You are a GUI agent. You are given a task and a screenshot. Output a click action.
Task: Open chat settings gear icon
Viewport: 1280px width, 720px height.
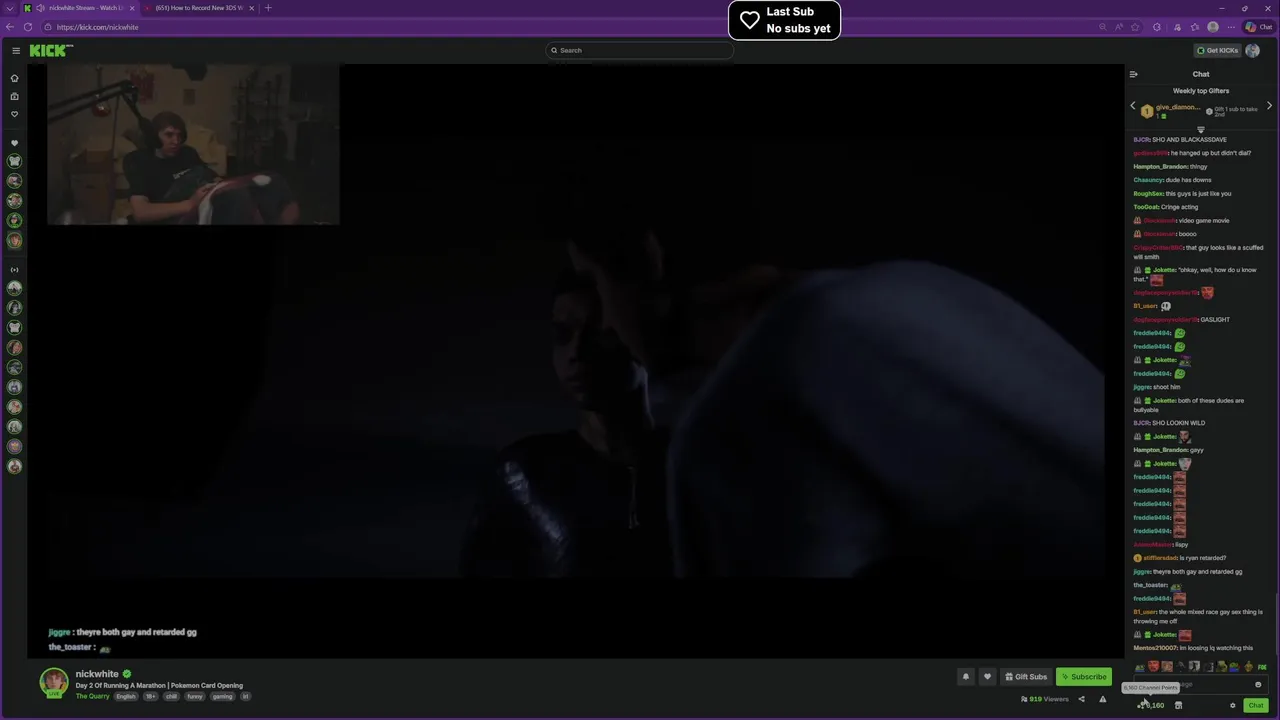click(x=1232, y=705)
